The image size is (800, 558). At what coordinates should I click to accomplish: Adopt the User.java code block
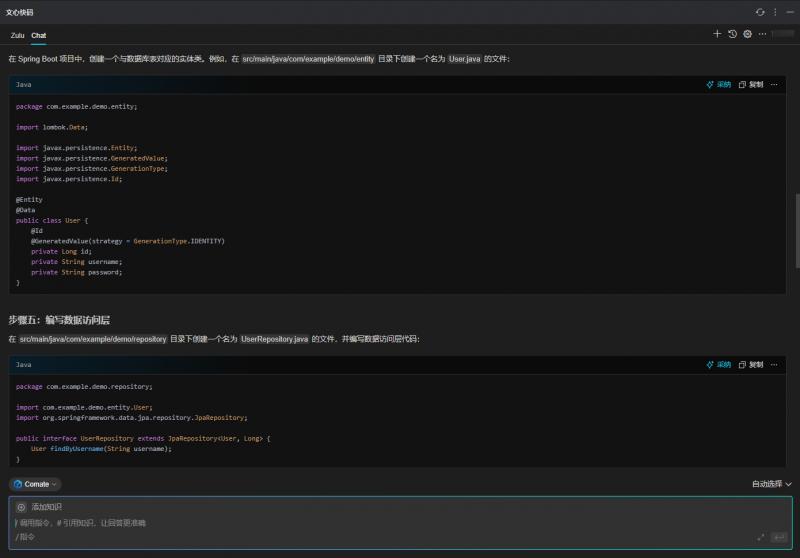point(719,85)
